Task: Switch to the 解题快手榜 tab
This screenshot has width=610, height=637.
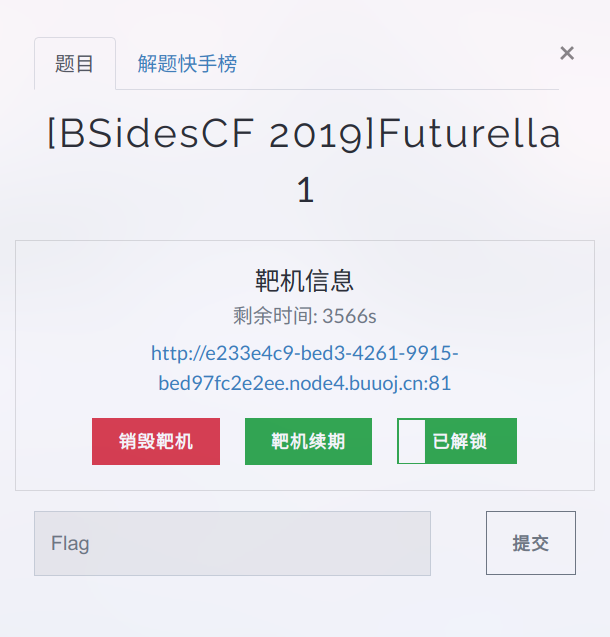Action: pyautogui.click(x=187, y=64)
